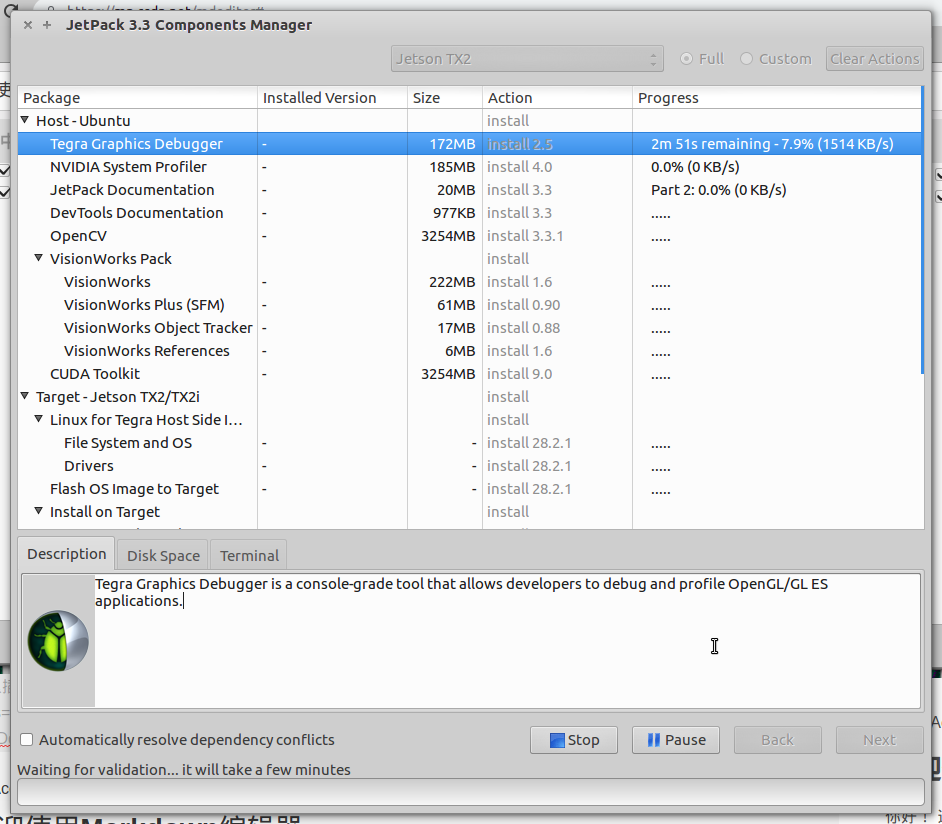942x824 pixels.
Task: Click 'Waiting for validation' status text
Action: coord(184,769)
